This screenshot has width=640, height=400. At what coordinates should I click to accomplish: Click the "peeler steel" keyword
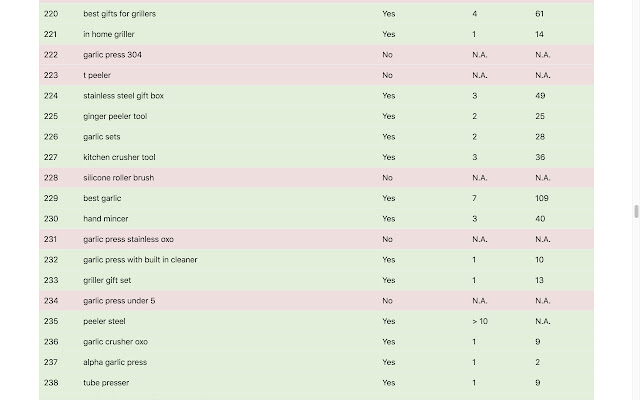(x=104, y=321)
